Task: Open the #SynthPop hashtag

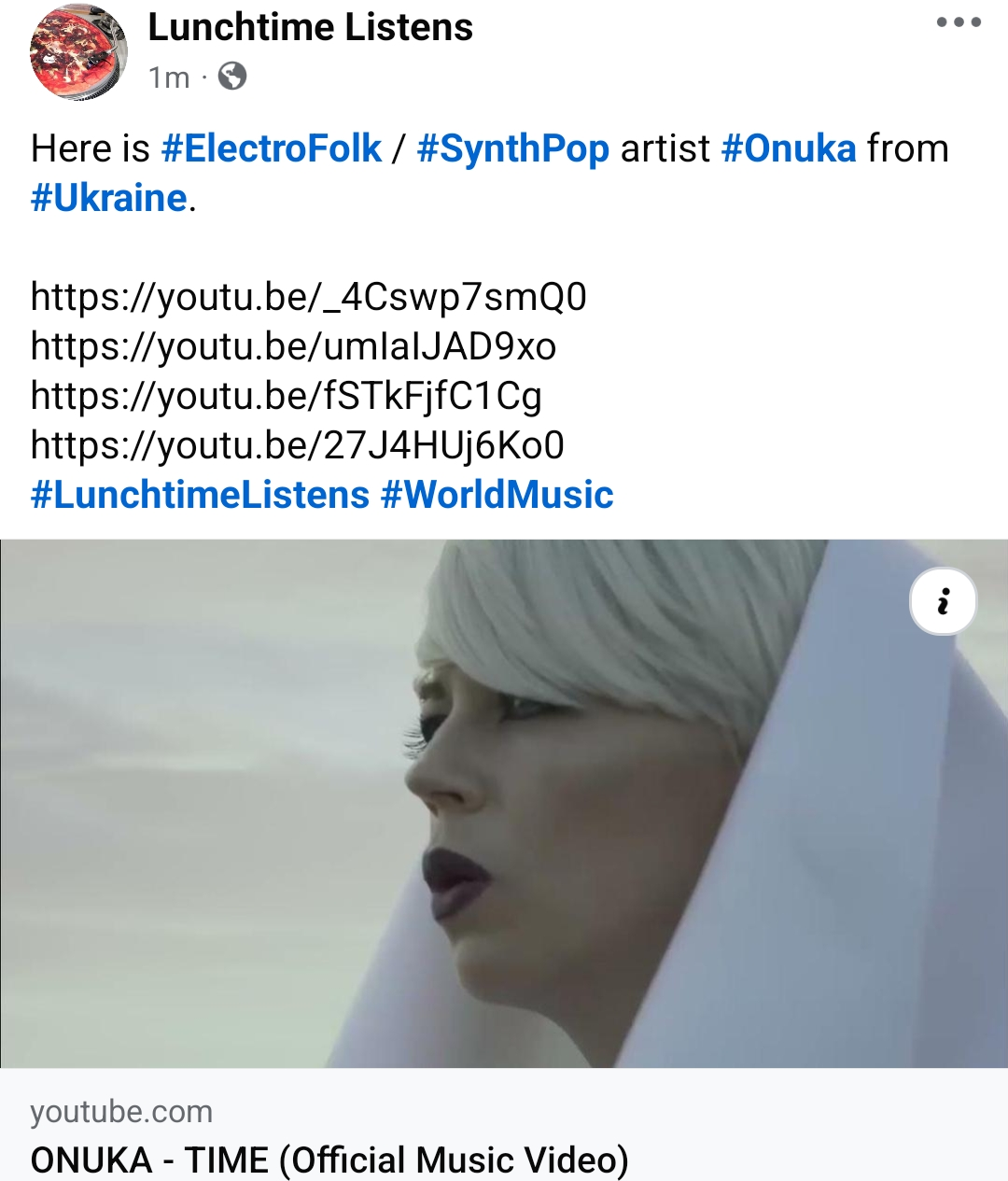Action: (x=512, y=148)
